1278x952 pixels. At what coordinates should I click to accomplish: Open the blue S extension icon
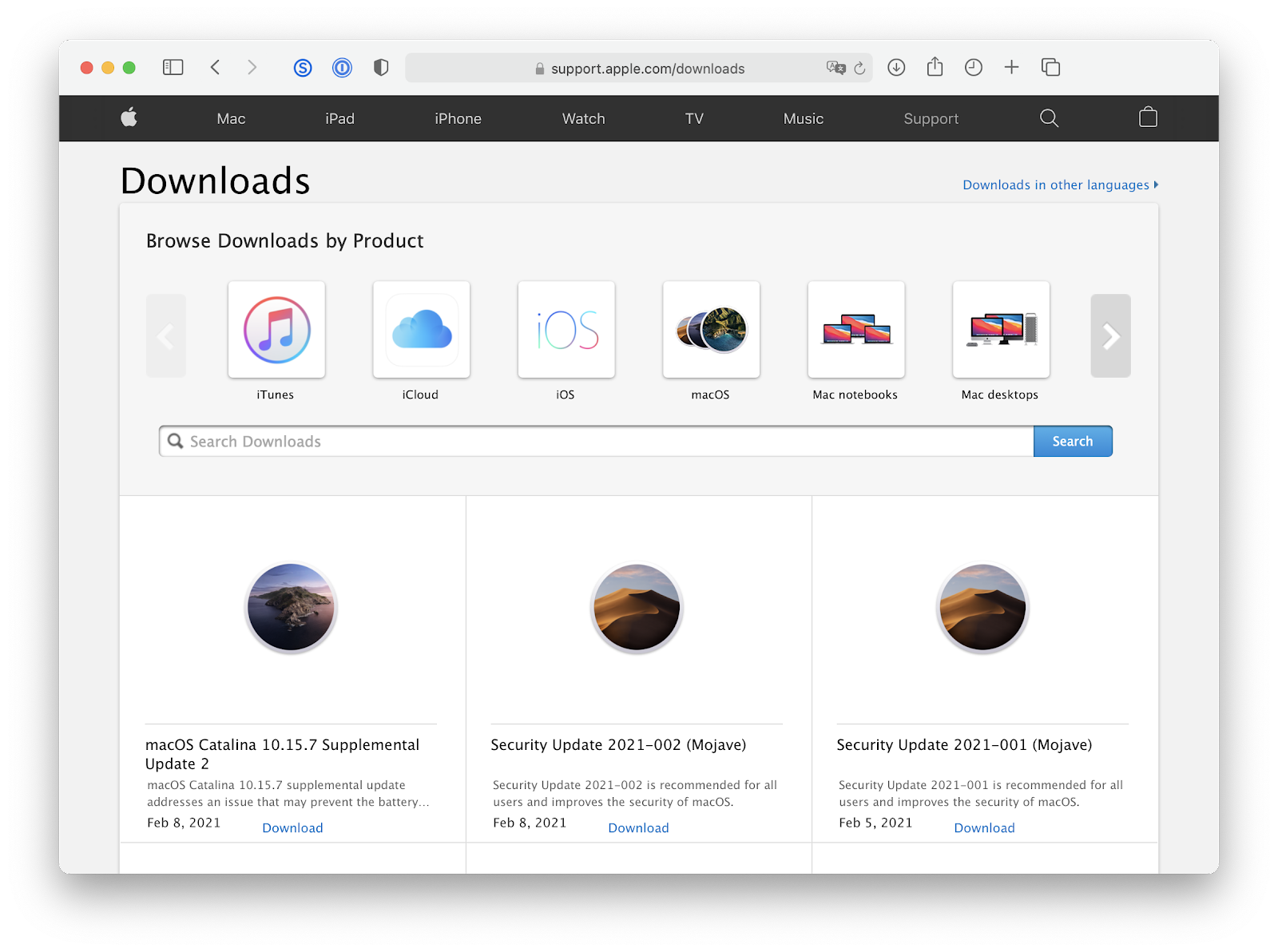click(x=303, y=68)
